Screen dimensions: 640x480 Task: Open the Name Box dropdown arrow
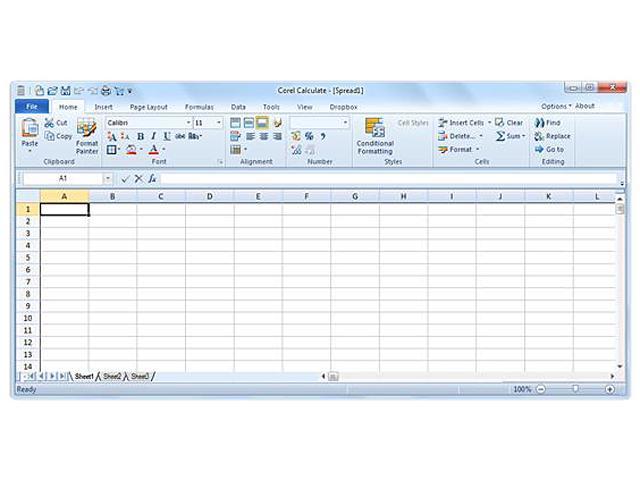coord(108,178)
